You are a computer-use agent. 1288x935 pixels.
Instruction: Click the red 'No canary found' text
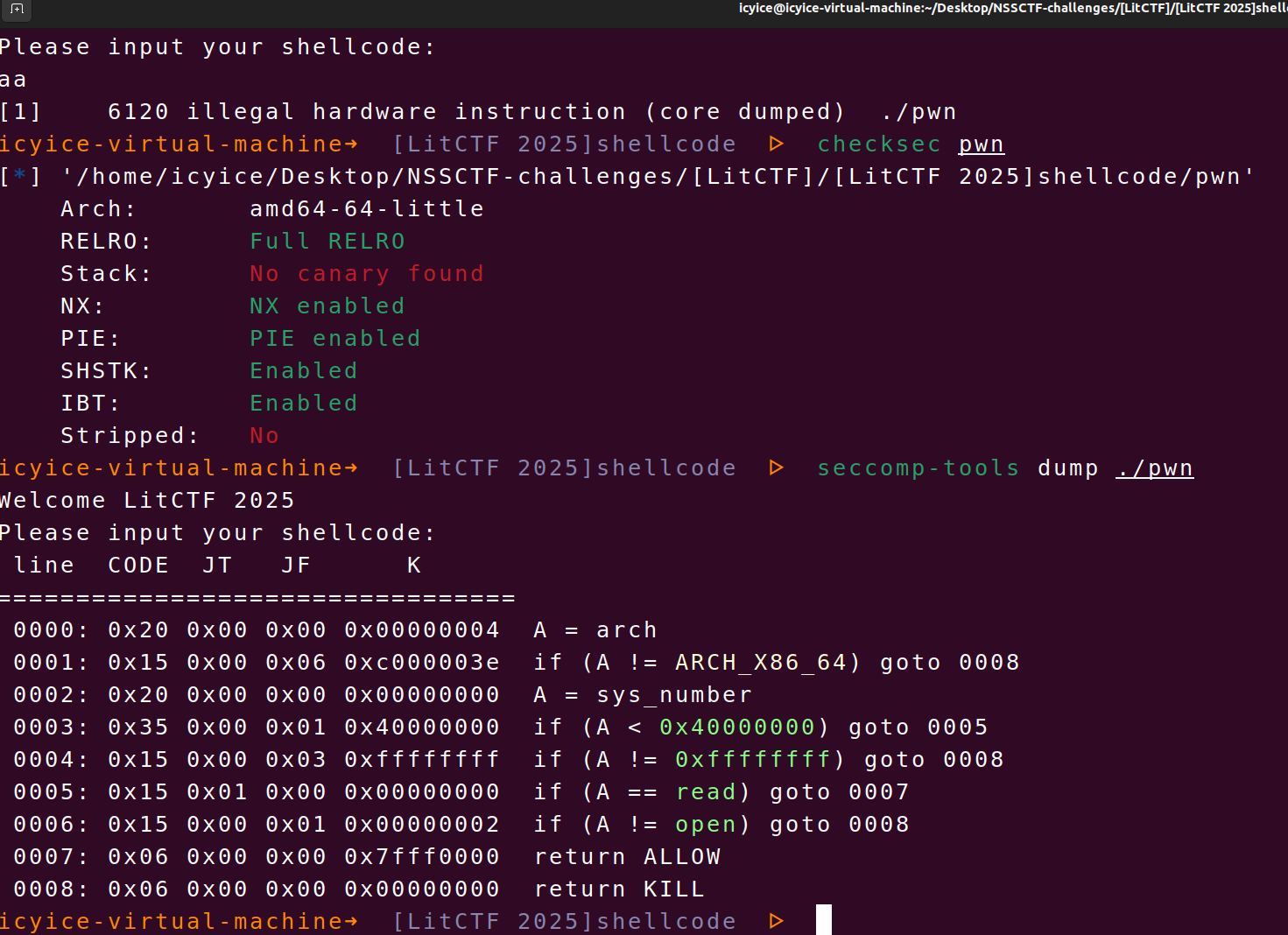[x=366, y=273]
